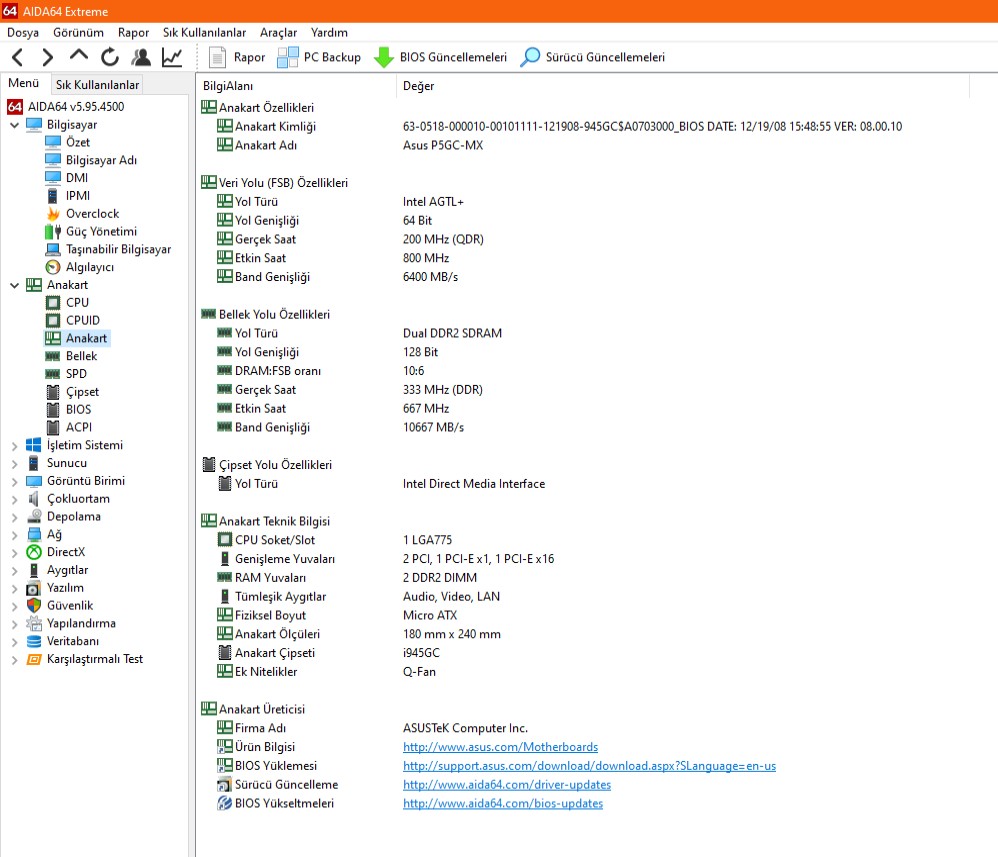Expand the Depolama tree node
Viewport: 998px width, 857px height.
pos(14,517)
